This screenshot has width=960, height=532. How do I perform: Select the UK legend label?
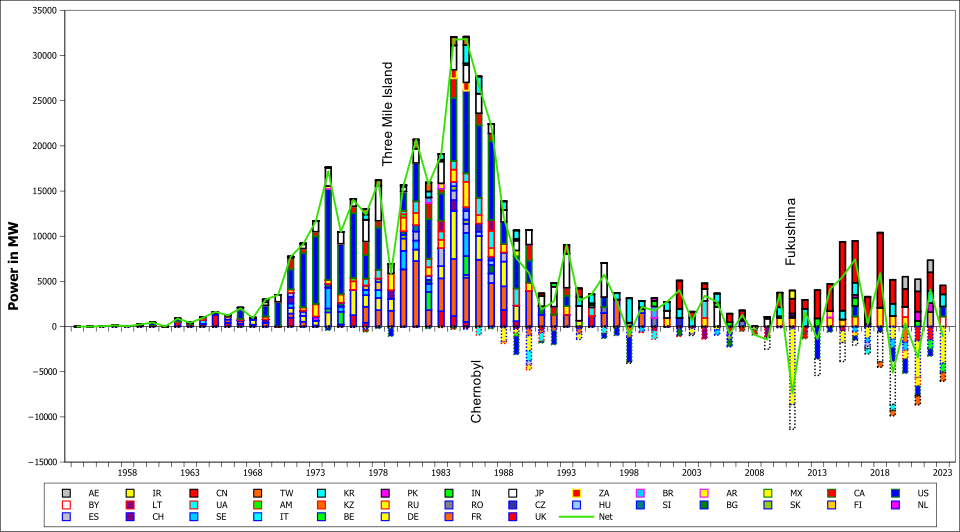click(x=541, y=517)
